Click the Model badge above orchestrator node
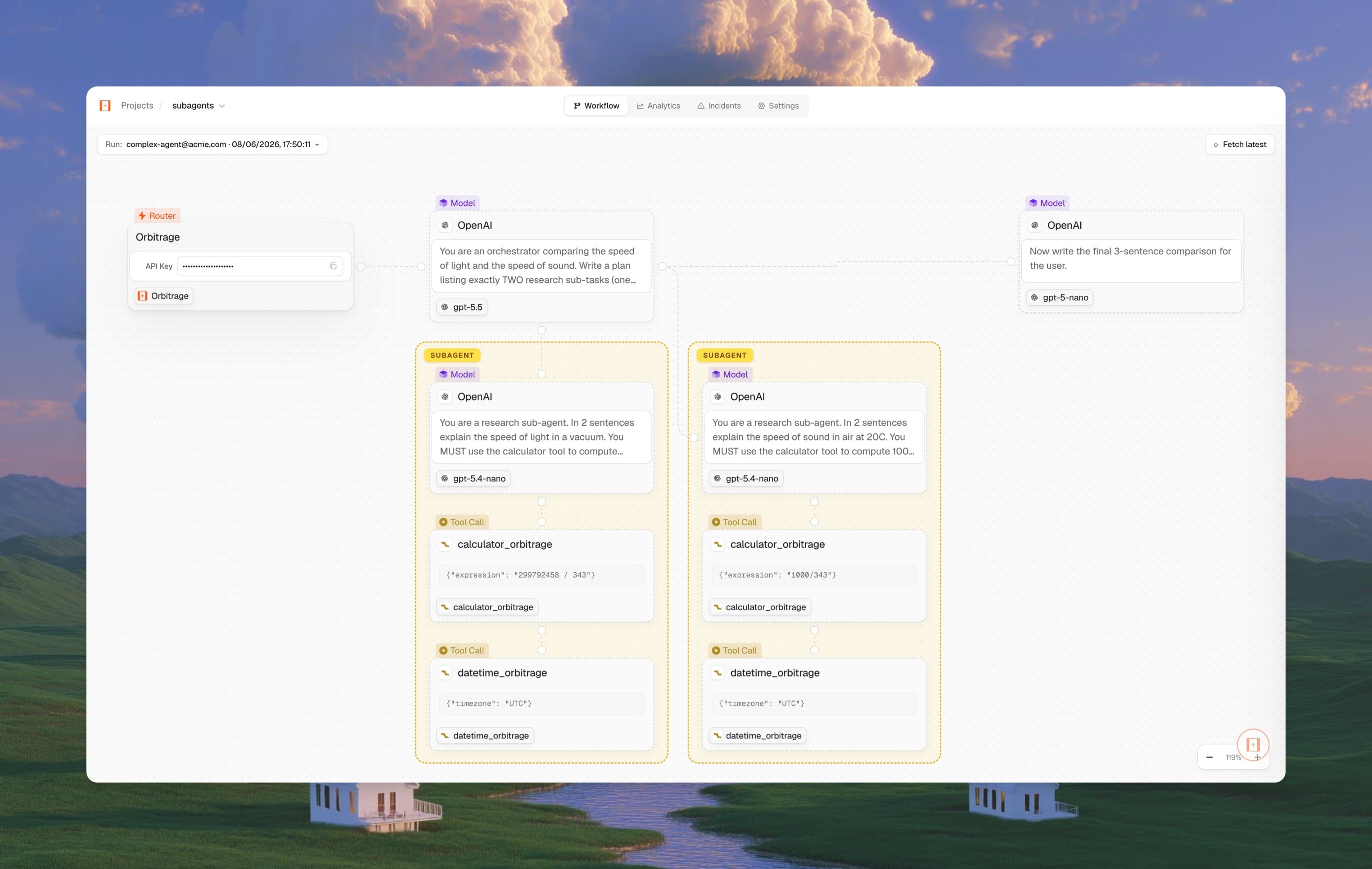Image resolution: width=1372 pixels, height=869 pixels. click(457, 203)
